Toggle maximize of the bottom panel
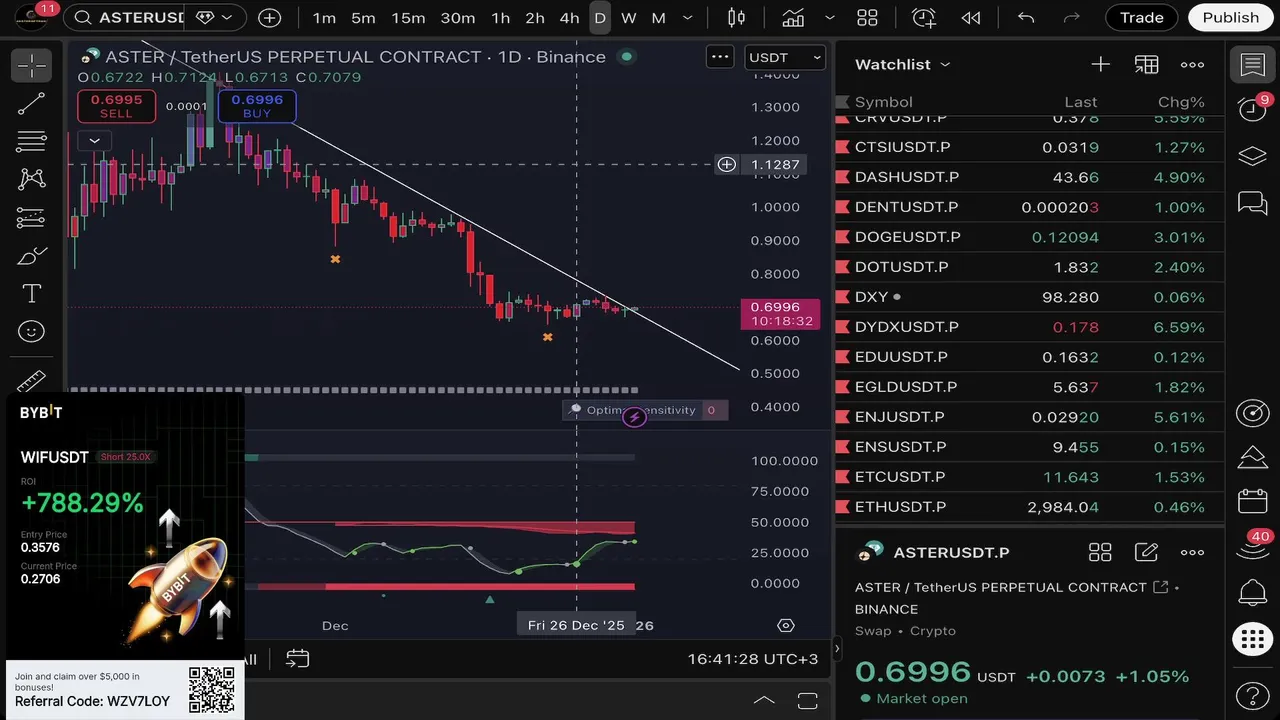 pos(808,700)
